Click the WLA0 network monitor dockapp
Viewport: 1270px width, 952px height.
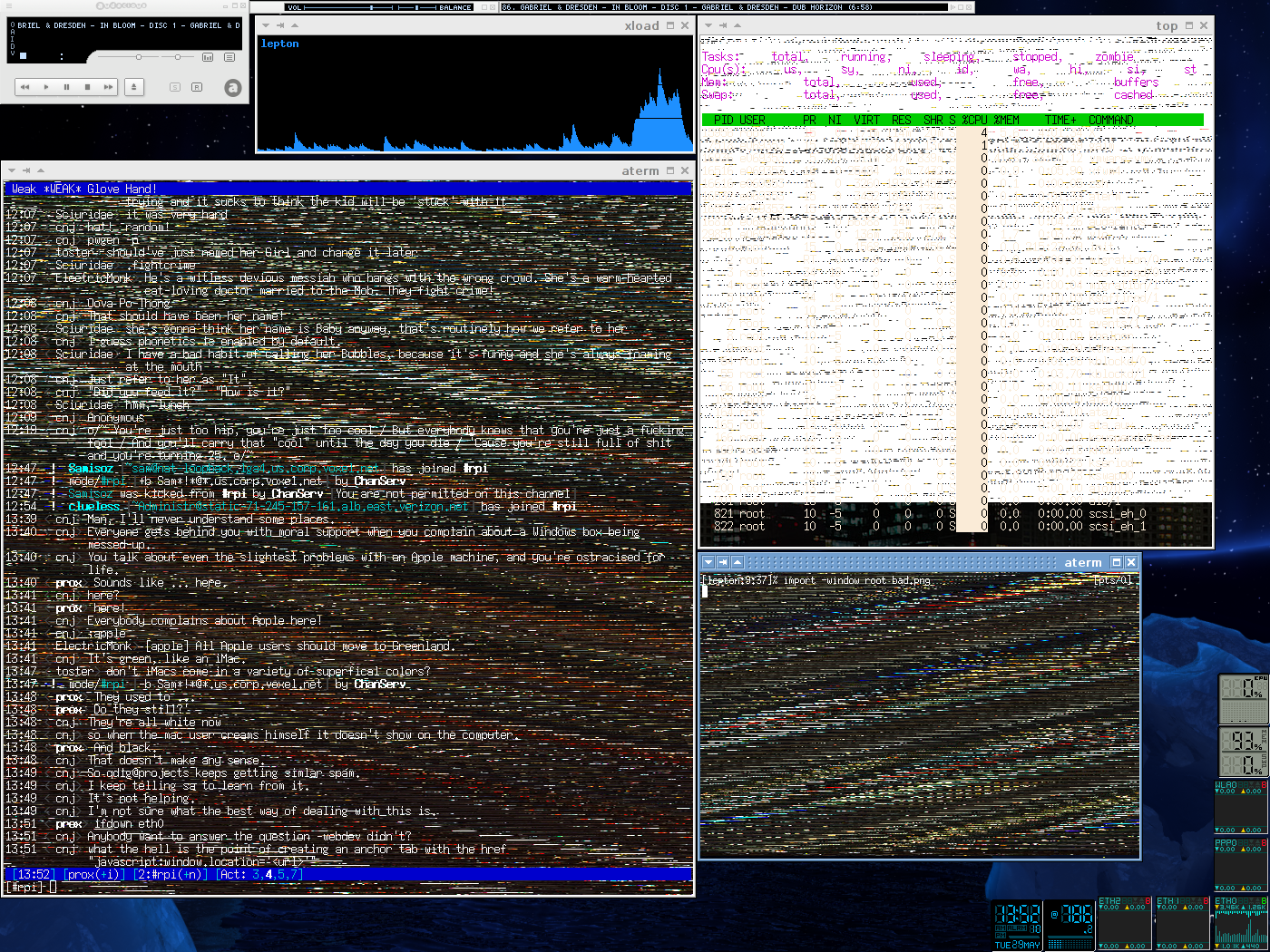[1242, 806]
